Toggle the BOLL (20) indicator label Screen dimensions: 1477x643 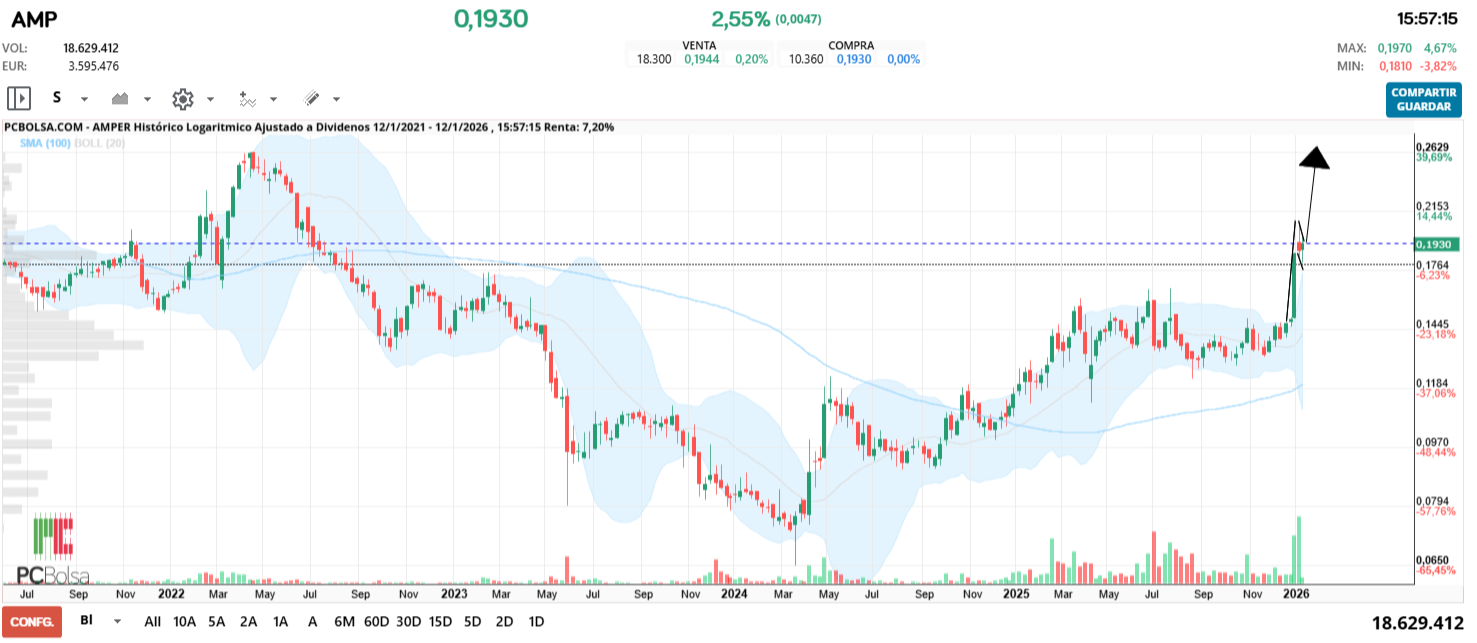99,144
